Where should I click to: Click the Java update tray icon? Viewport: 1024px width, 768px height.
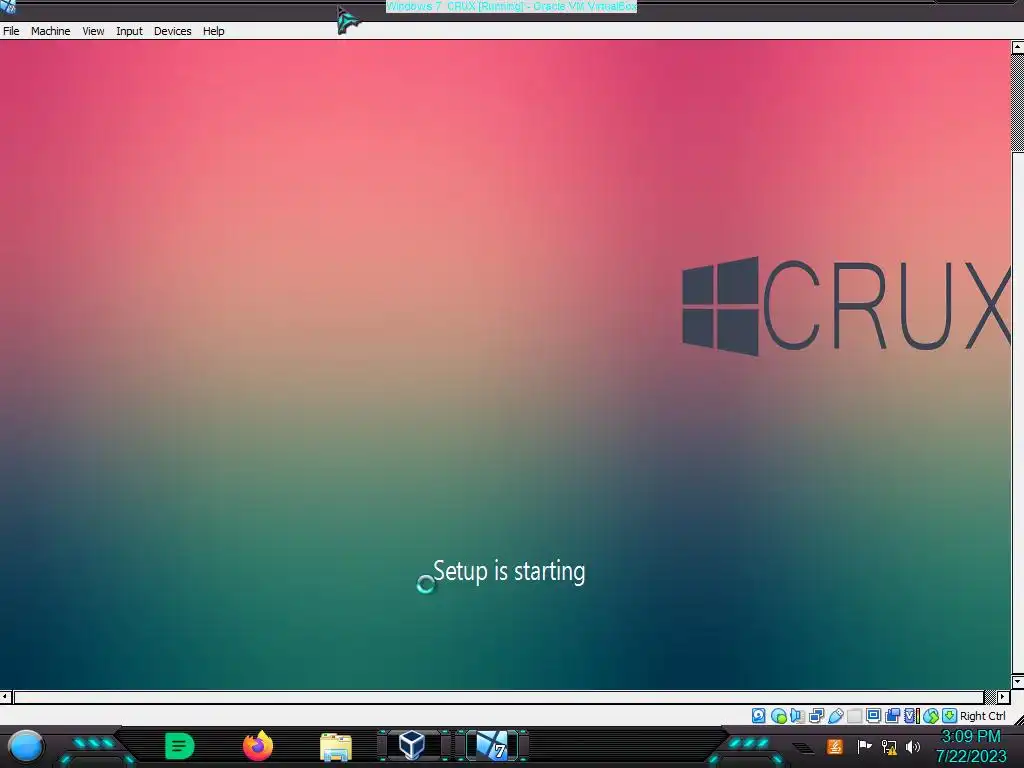(x=834, y=746)
